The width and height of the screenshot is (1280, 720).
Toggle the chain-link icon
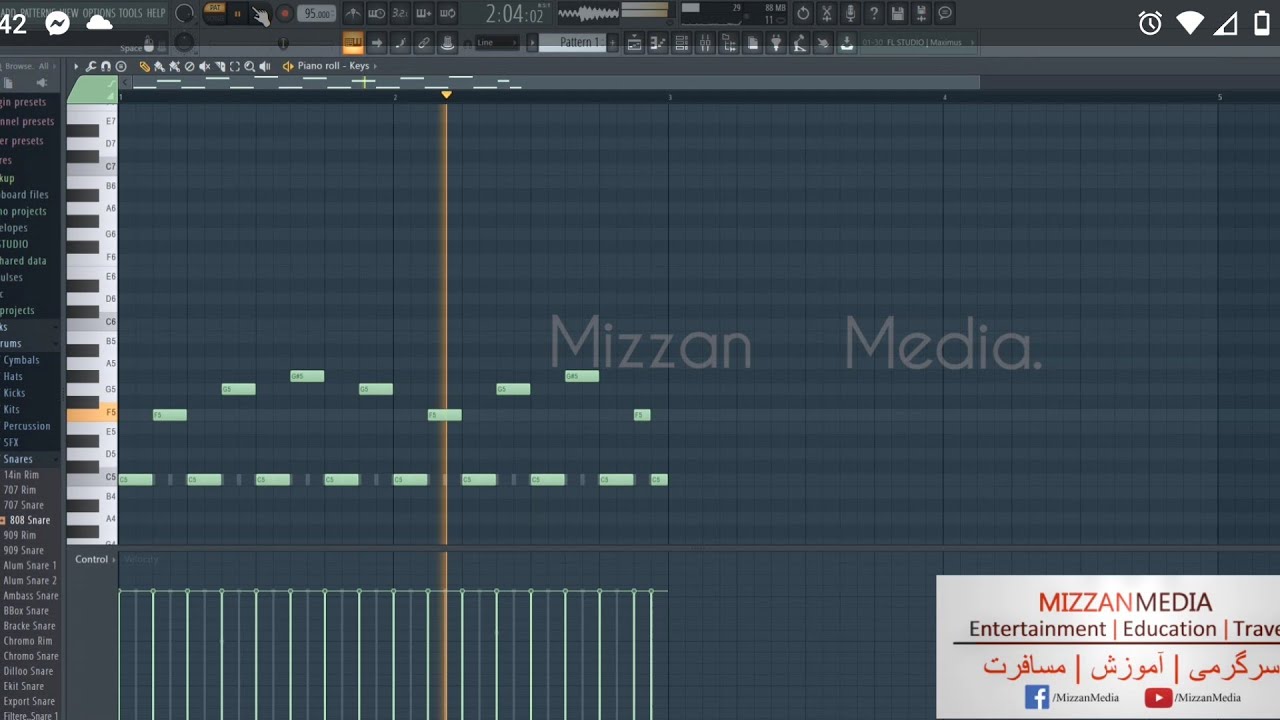(424, 42)
